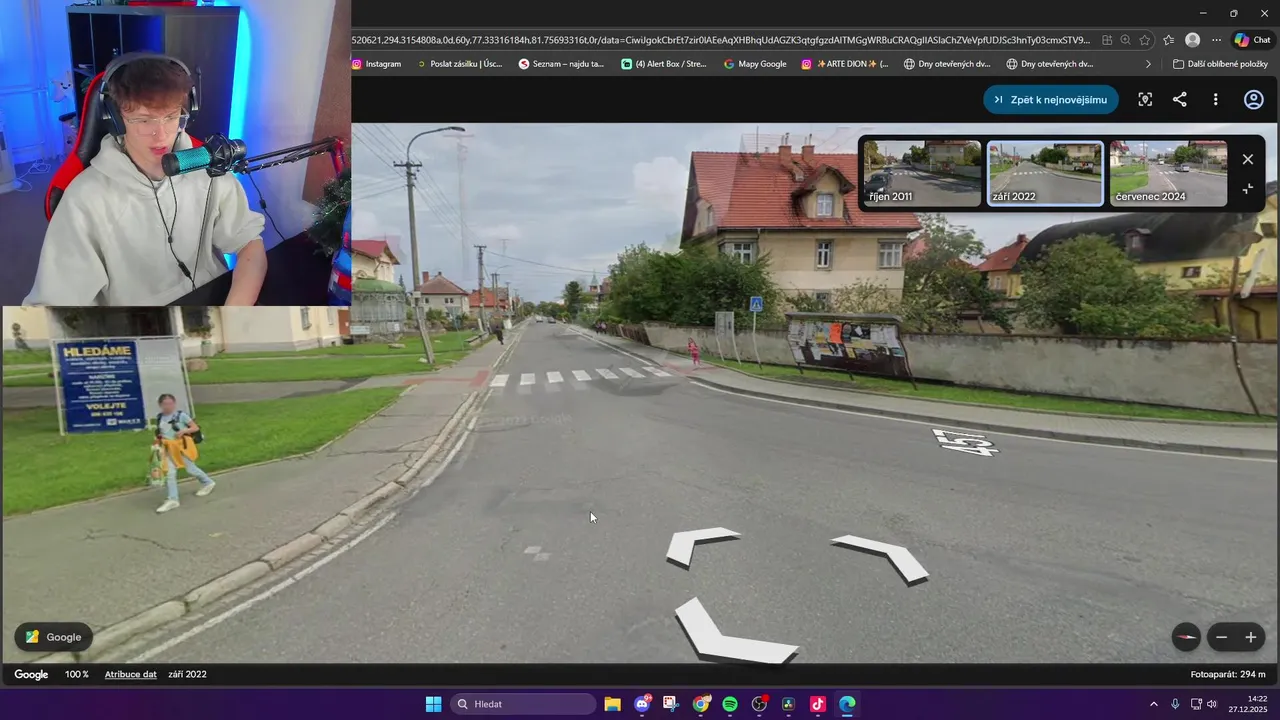Open the browser profile avatar
The image size is (1280, 720).
coord(1192,40)
